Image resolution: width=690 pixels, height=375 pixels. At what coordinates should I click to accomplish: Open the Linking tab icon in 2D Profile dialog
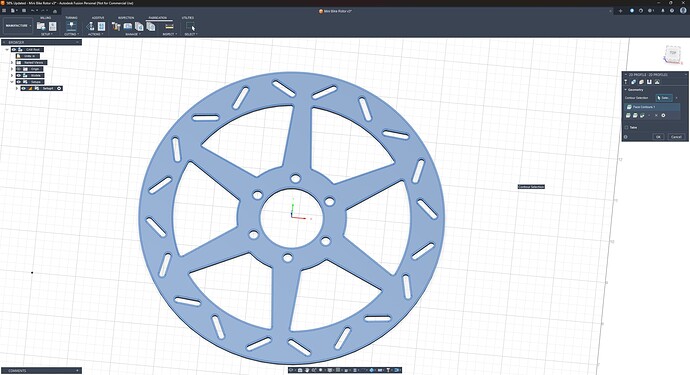tap(657, 82)
